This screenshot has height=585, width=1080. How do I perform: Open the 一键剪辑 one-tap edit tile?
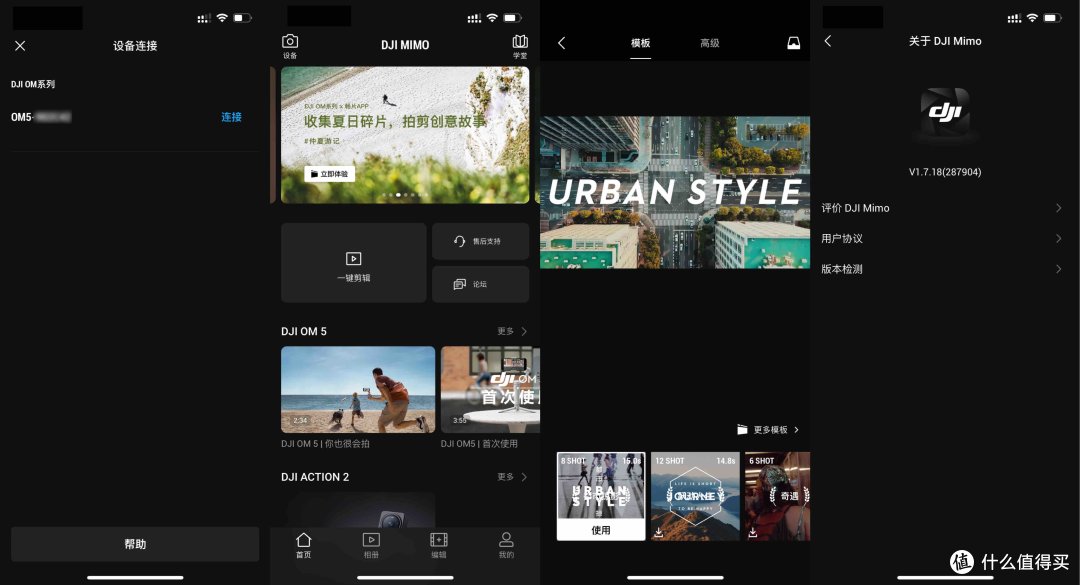(353, 263)
